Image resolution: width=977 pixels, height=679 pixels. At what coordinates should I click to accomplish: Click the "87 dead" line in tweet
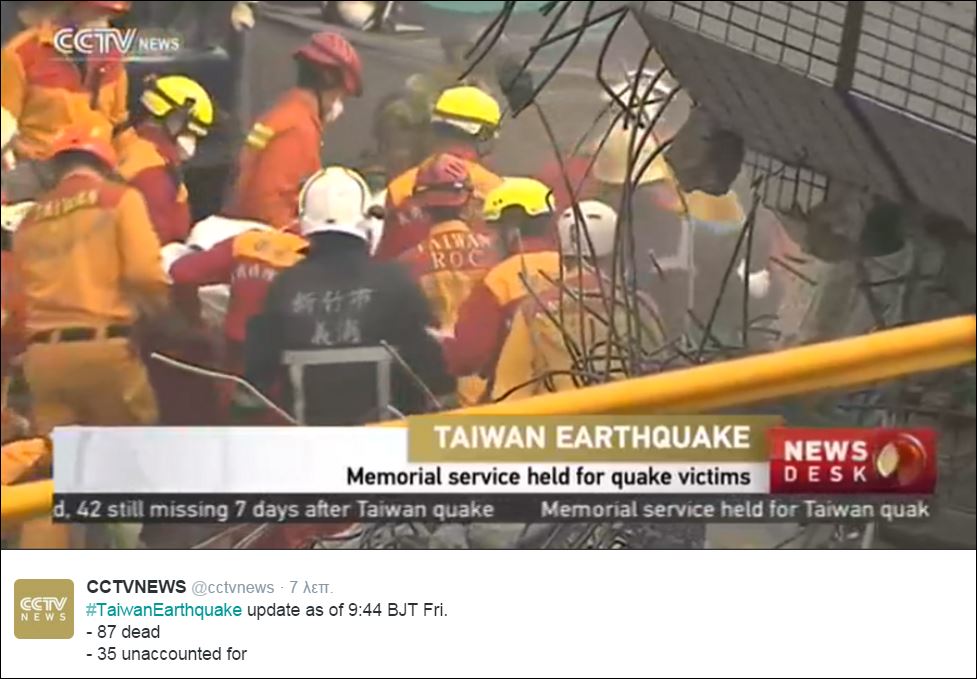click(x=123, y=632)
